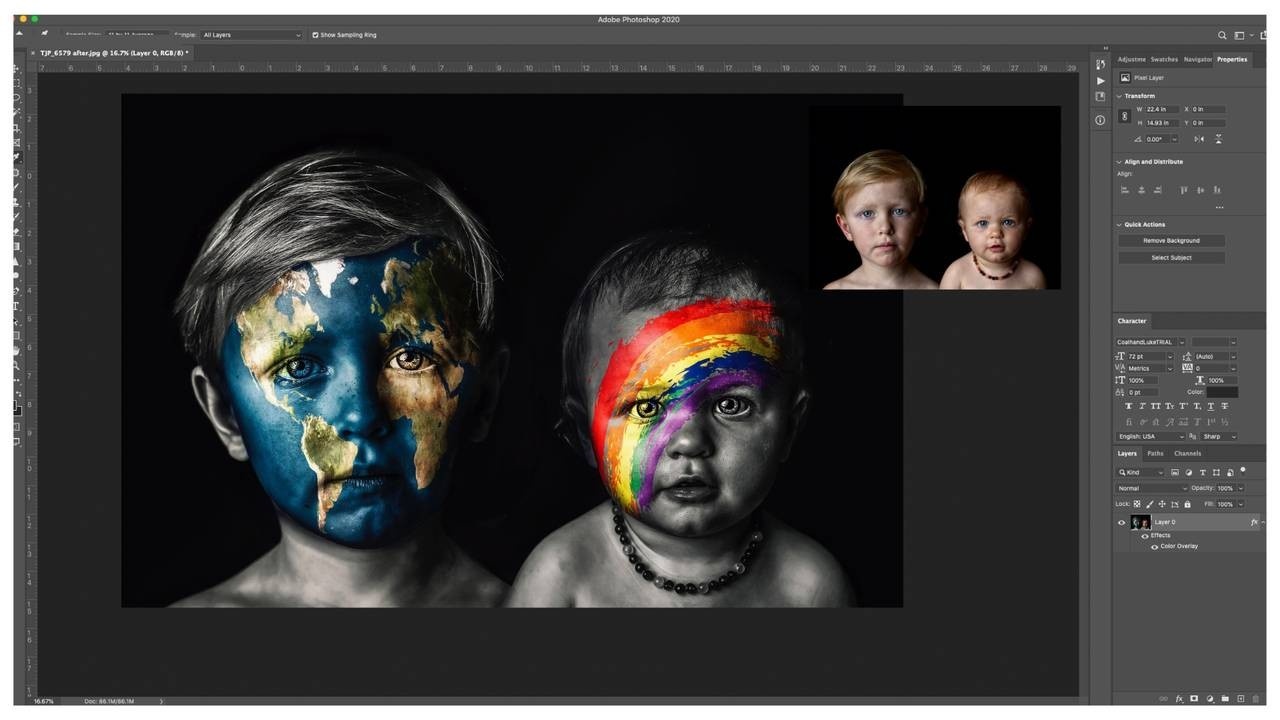Screen dimensions: 1280x720
Task: Create a new fill or adjustment layer
Action: 1210,699
